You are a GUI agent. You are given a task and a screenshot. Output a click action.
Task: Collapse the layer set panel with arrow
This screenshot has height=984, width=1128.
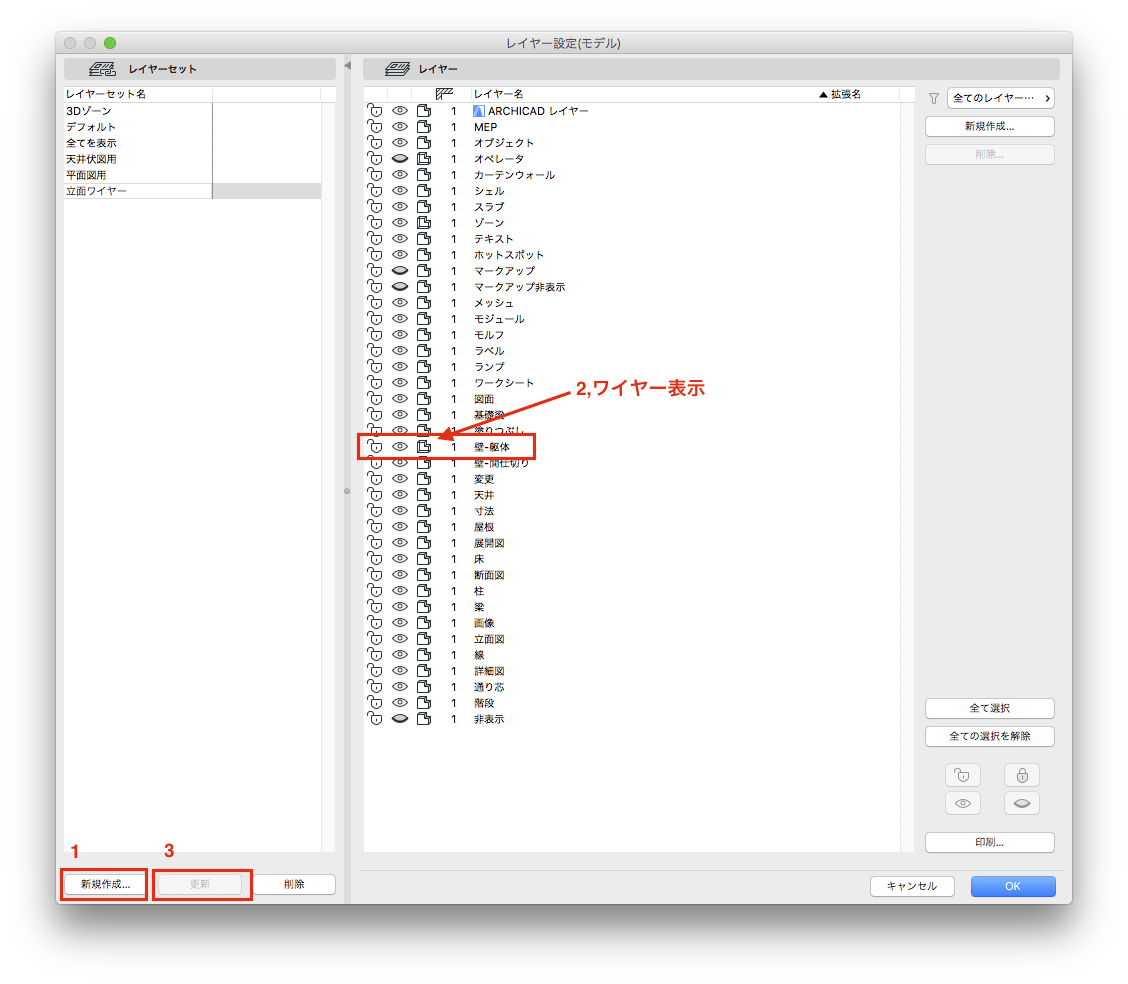pyautogui.click(x=347, y=65)
